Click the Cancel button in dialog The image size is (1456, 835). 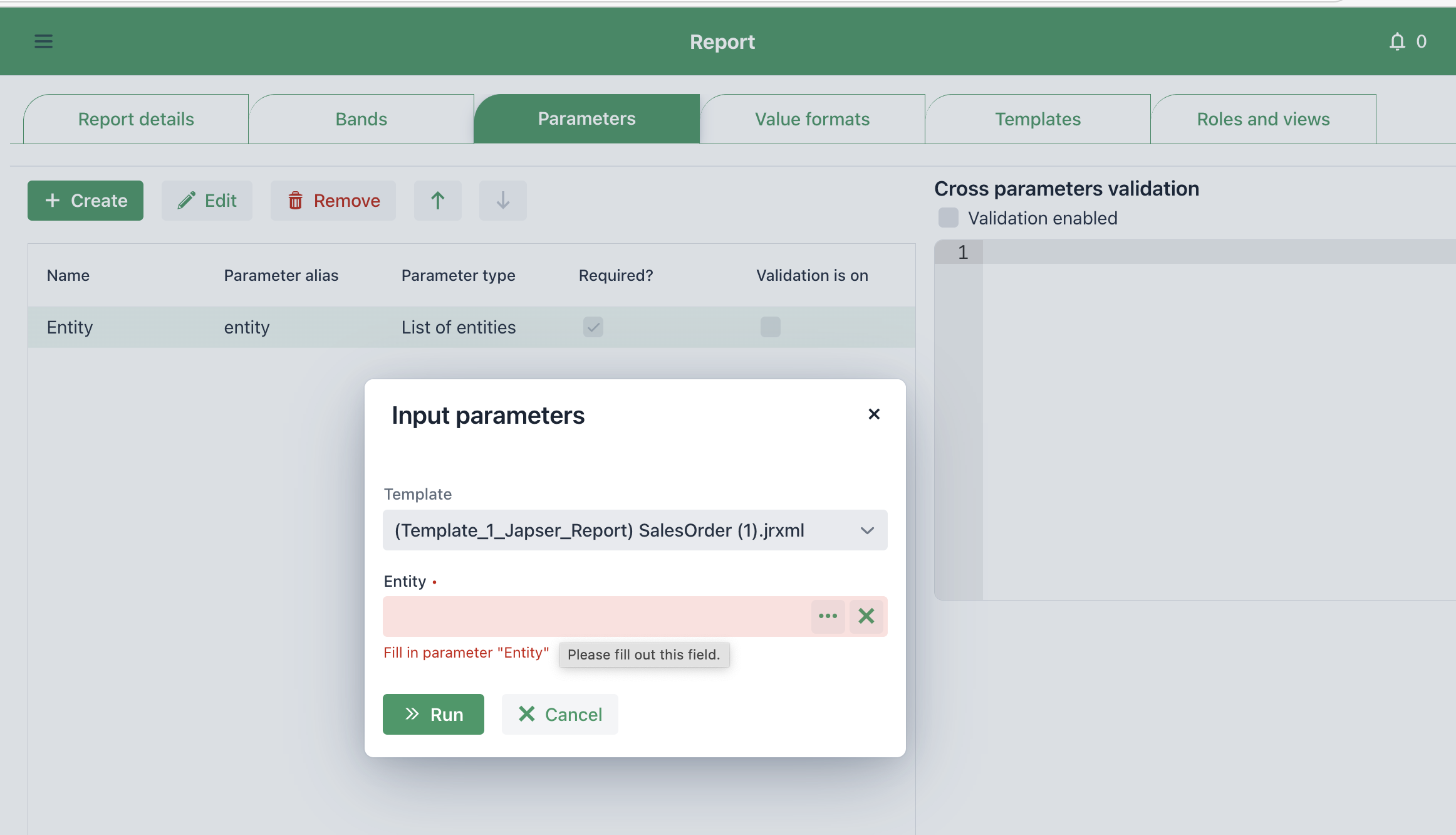(x=560, y=714)
